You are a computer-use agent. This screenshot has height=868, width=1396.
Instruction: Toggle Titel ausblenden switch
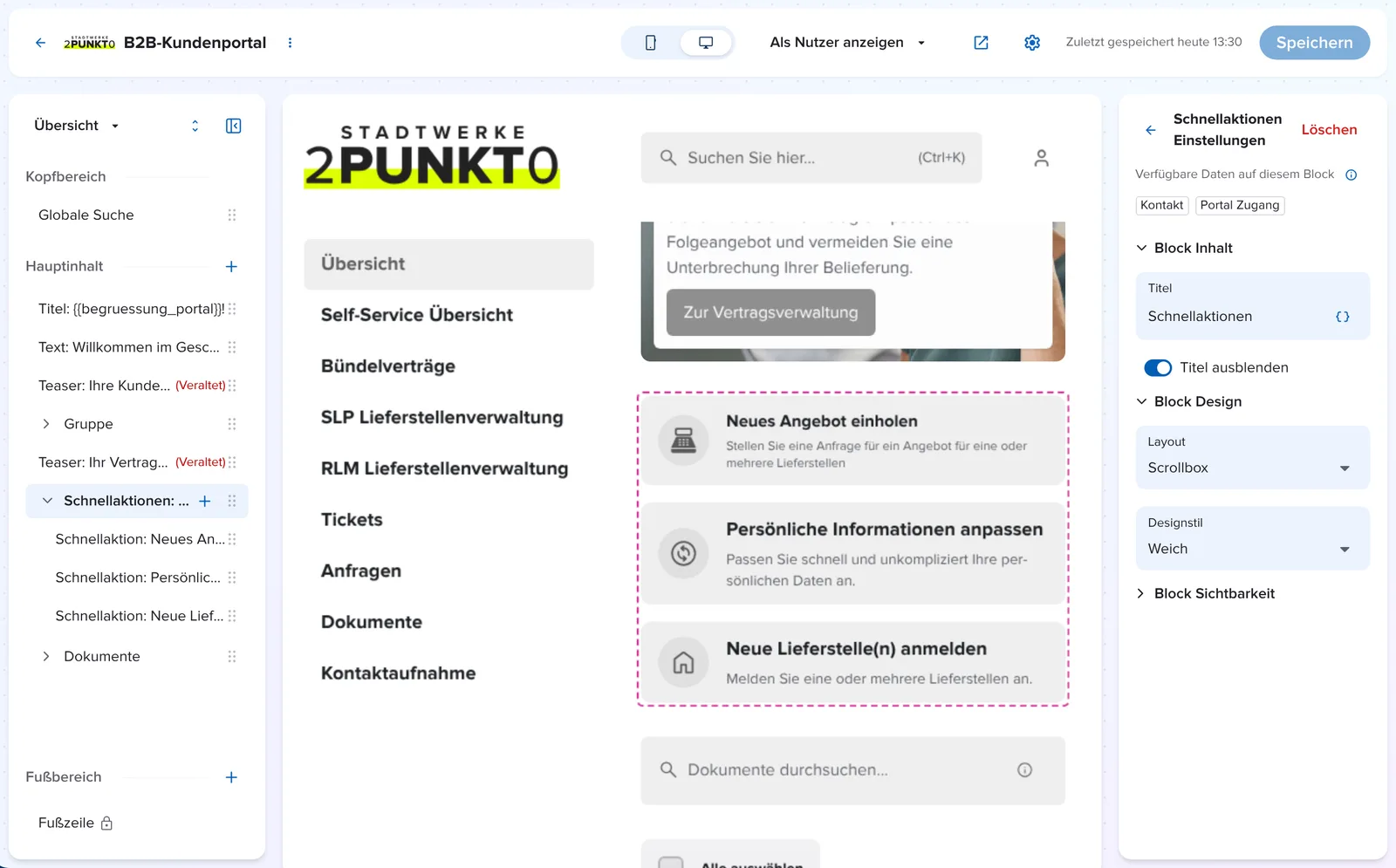(x=1158, y=368)
